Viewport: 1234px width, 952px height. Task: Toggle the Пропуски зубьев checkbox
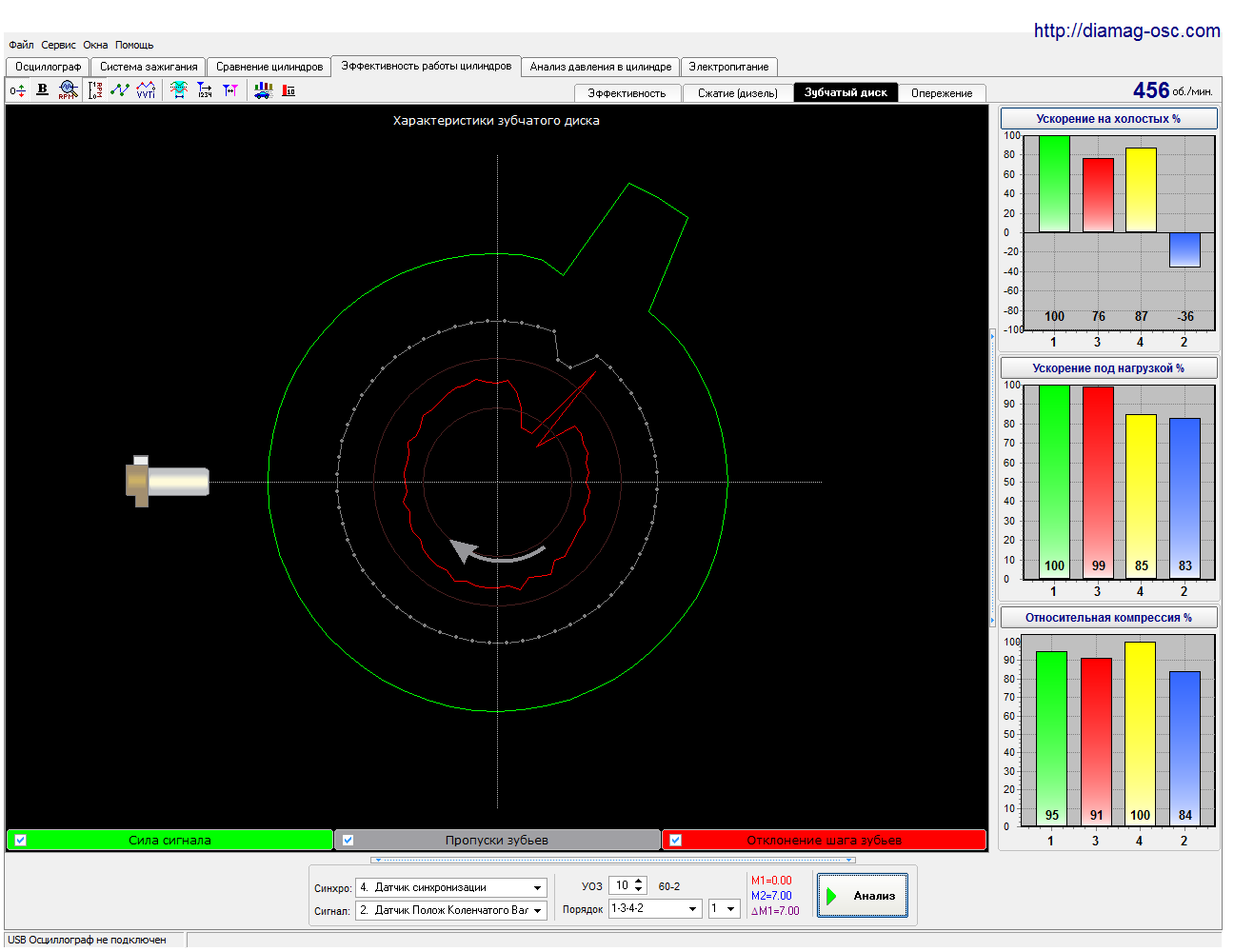[348, 840]
